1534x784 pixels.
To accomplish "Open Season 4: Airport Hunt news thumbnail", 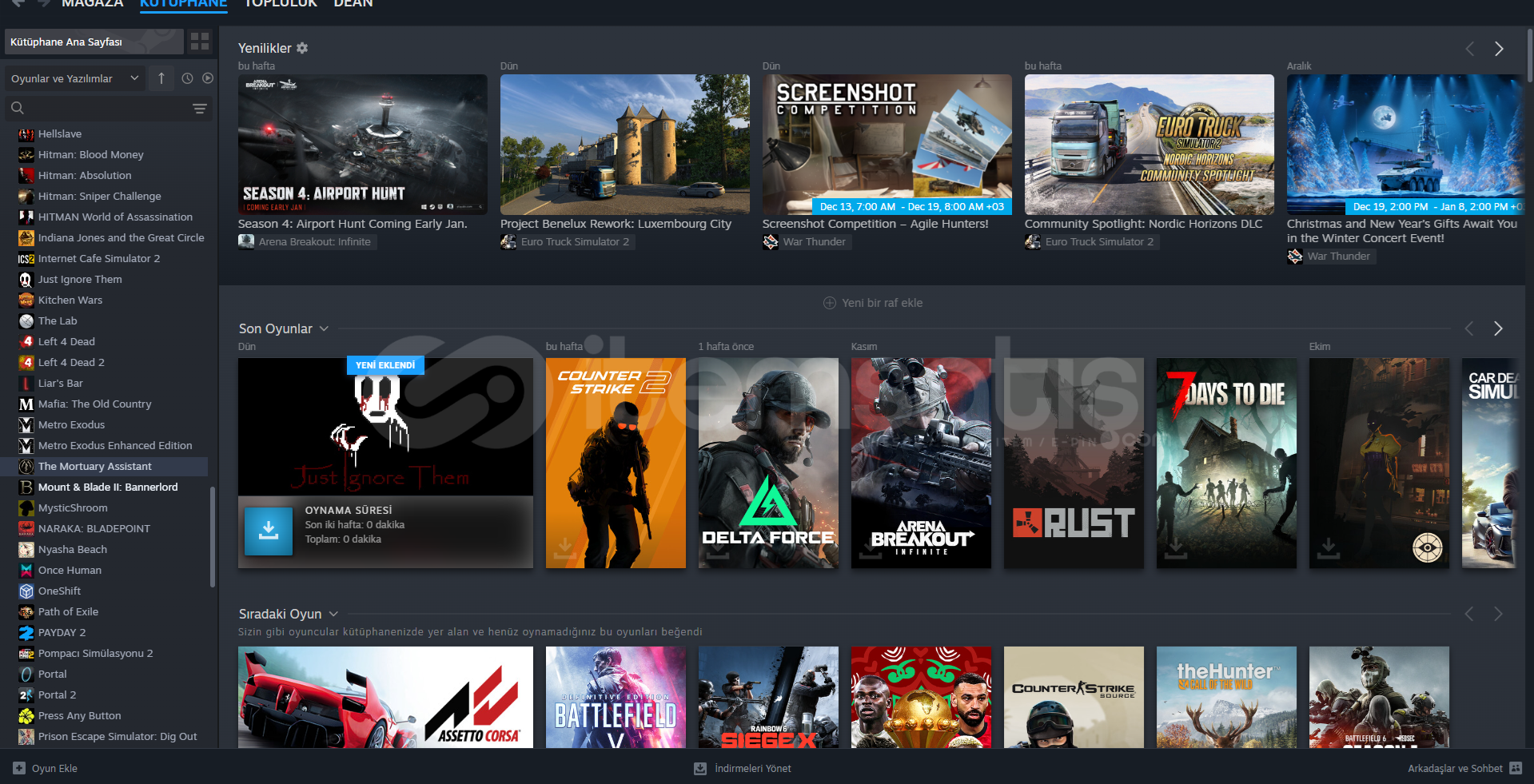I will point(363,145).
